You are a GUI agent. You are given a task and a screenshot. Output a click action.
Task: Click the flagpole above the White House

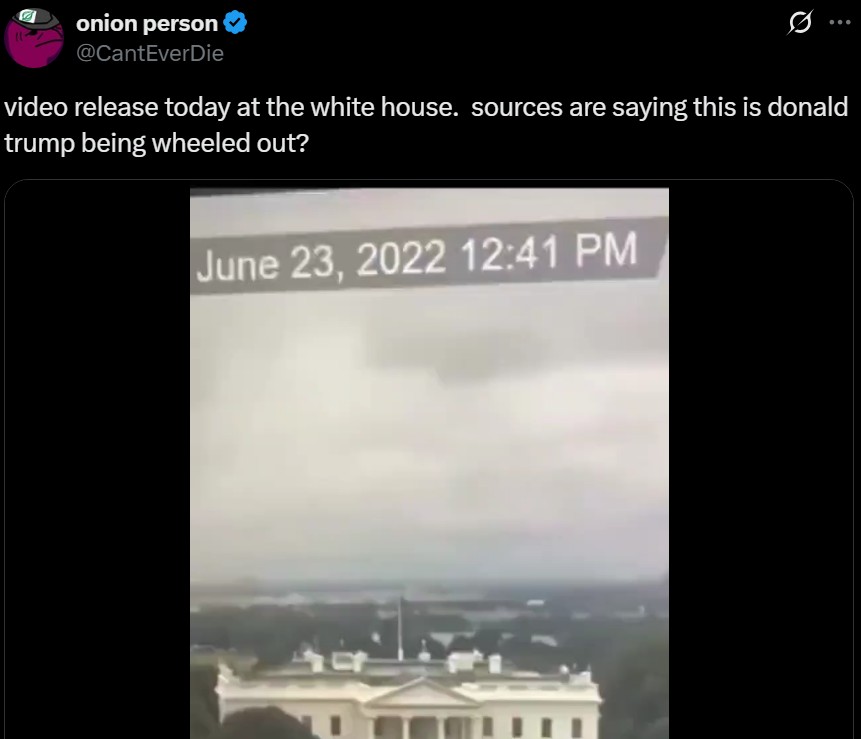(401, 629)
